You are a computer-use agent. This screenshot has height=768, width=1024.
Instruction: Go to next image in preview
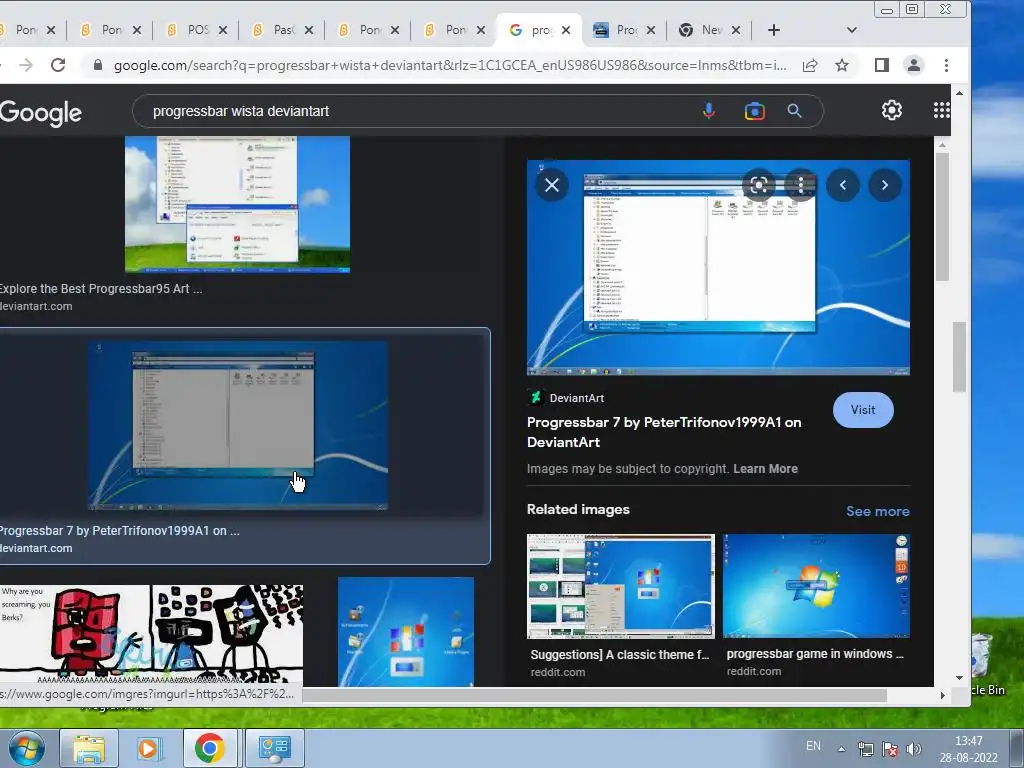pos(885,185)
